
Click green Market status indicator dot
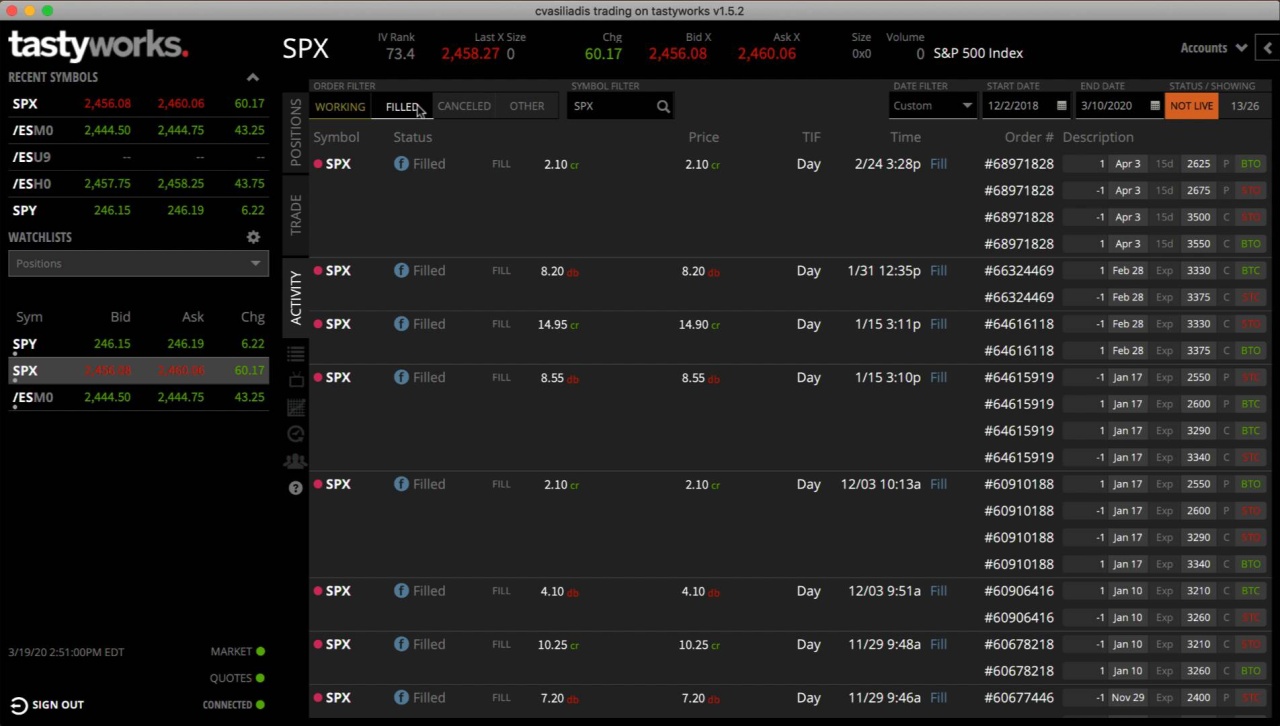click(260, 652)
